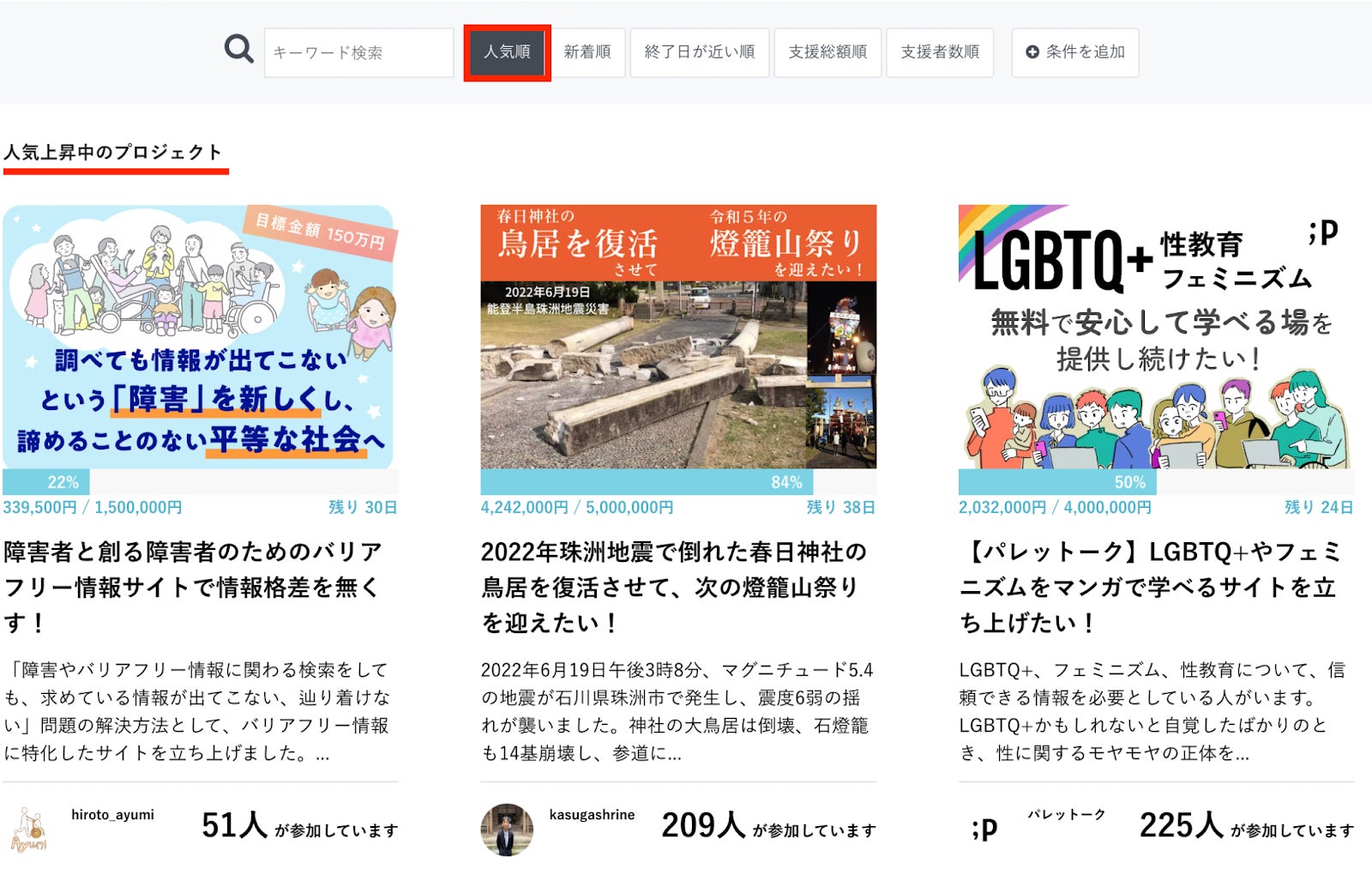The width and height of the screenshot is (1372, 881).
Task: Click the 障害者と創る障害者のための project title
Action: click(193, 587)
